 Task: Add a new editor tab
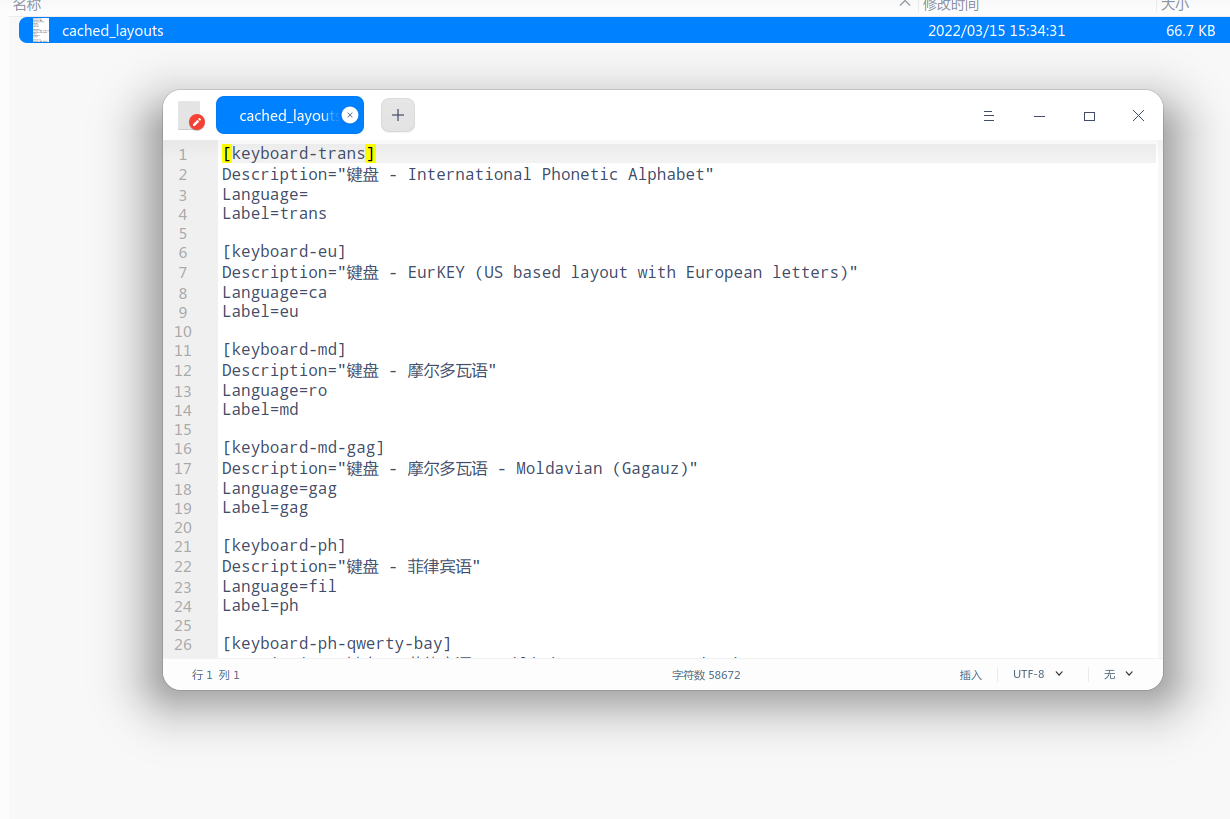(398, 115)
